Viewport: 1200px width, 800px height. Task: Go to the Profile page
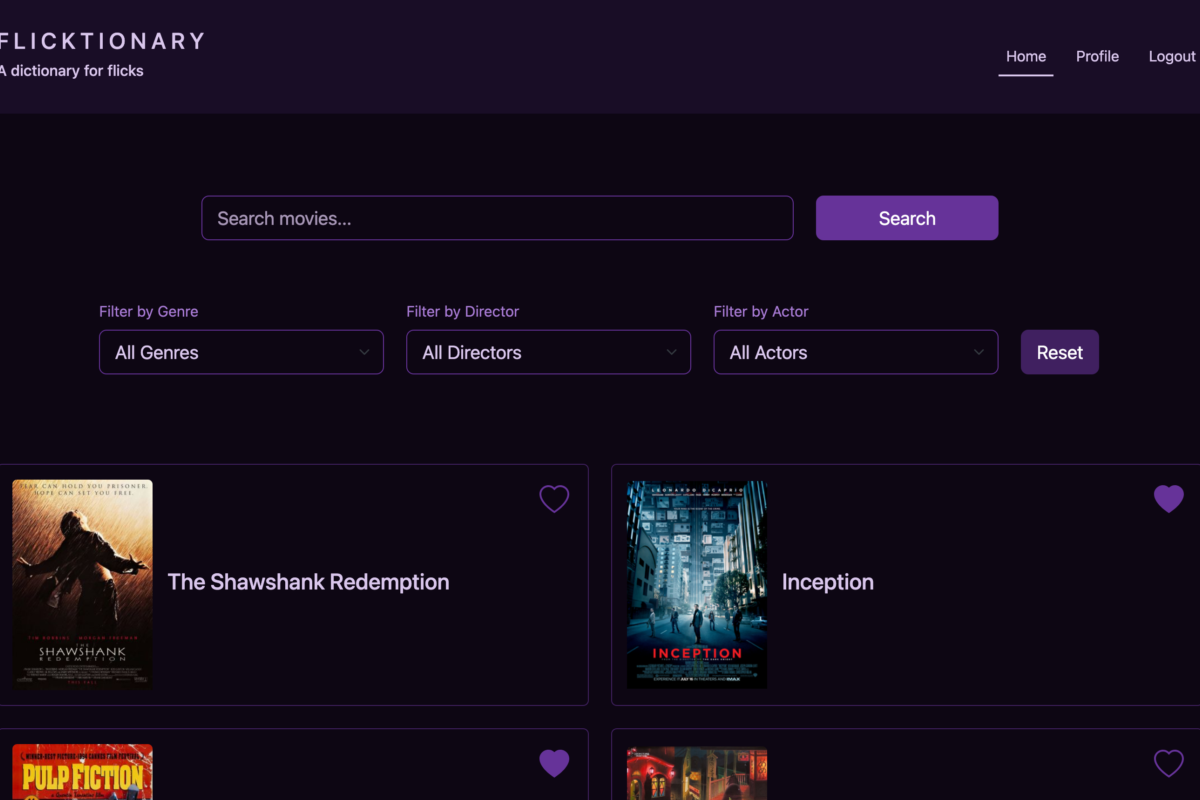(x=1097, y=57)
